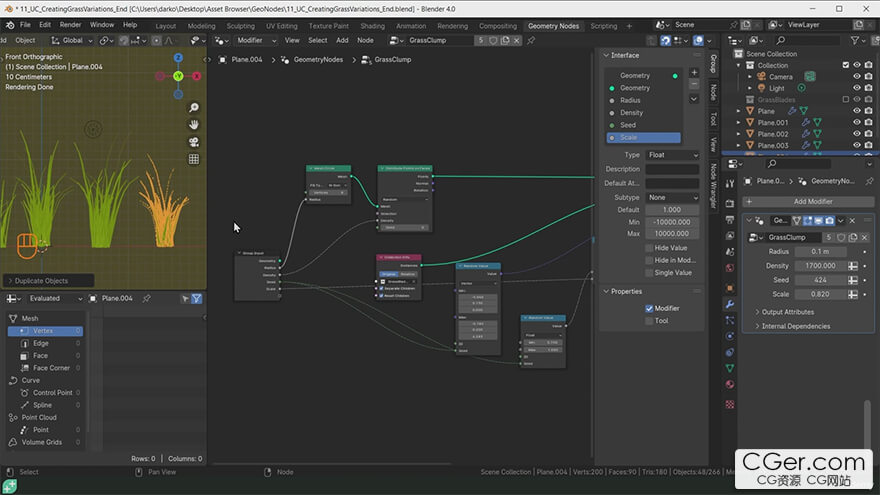Image resolution: width=880 pixels, height=495 pixels.
Task: Click the Default value 1.000 field
Action: (672, 210)
